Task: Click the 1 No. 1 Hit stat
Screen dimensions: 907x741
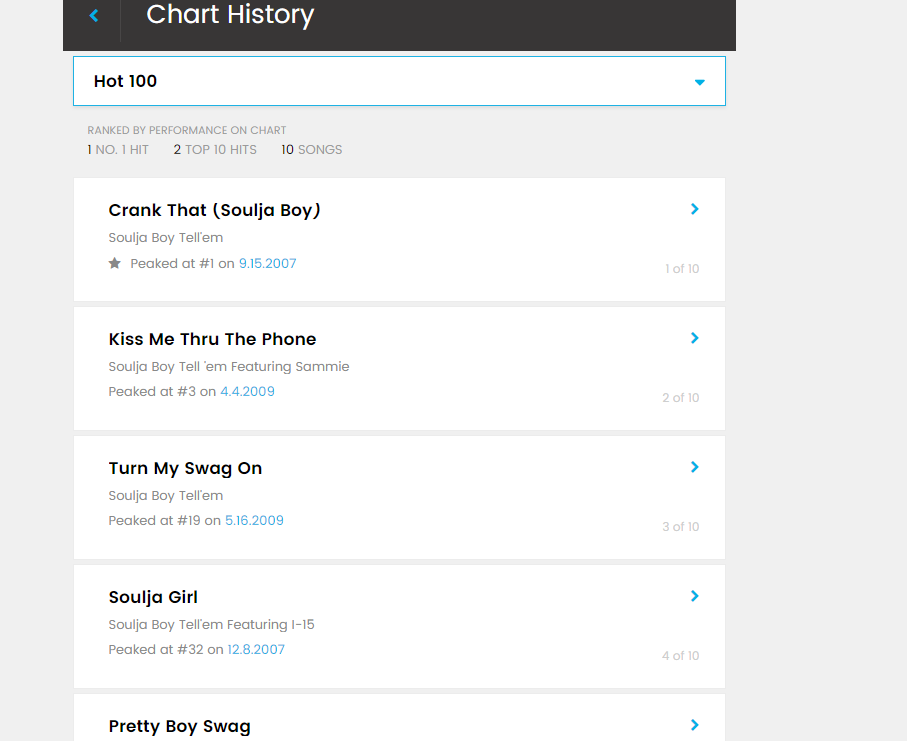Action: point(118,150)
